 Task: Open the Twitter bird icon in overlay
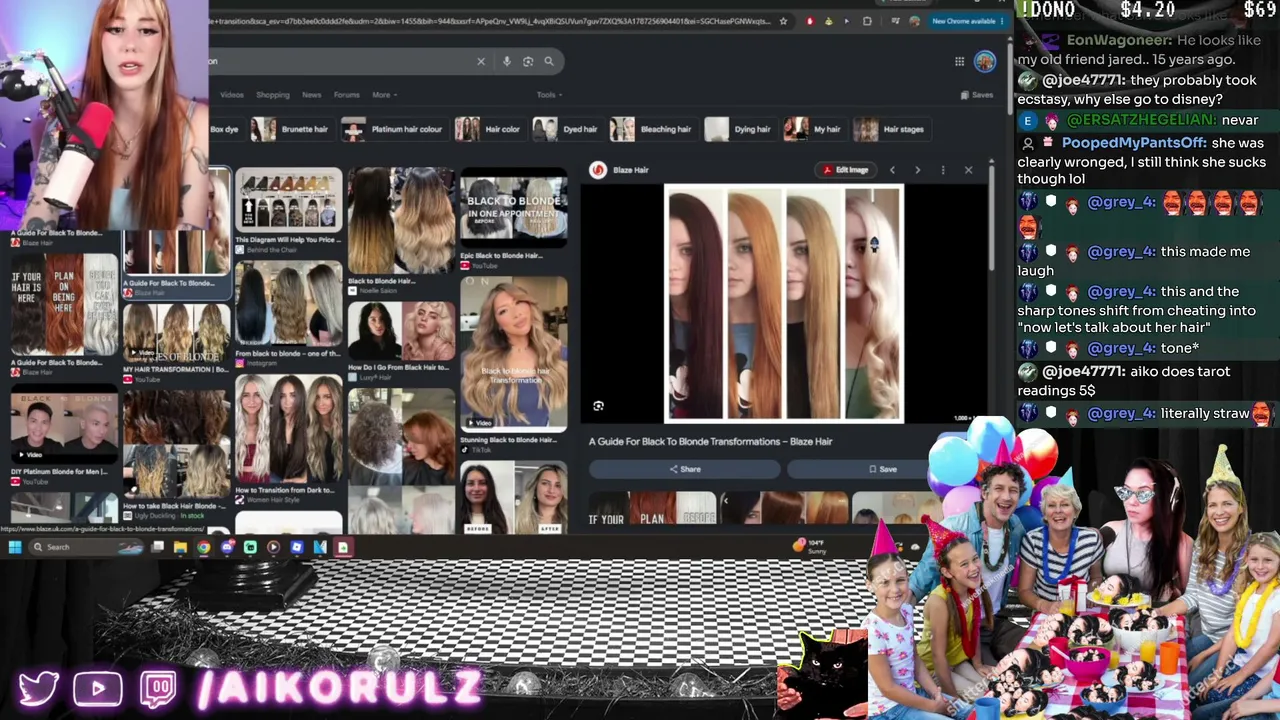39,689
